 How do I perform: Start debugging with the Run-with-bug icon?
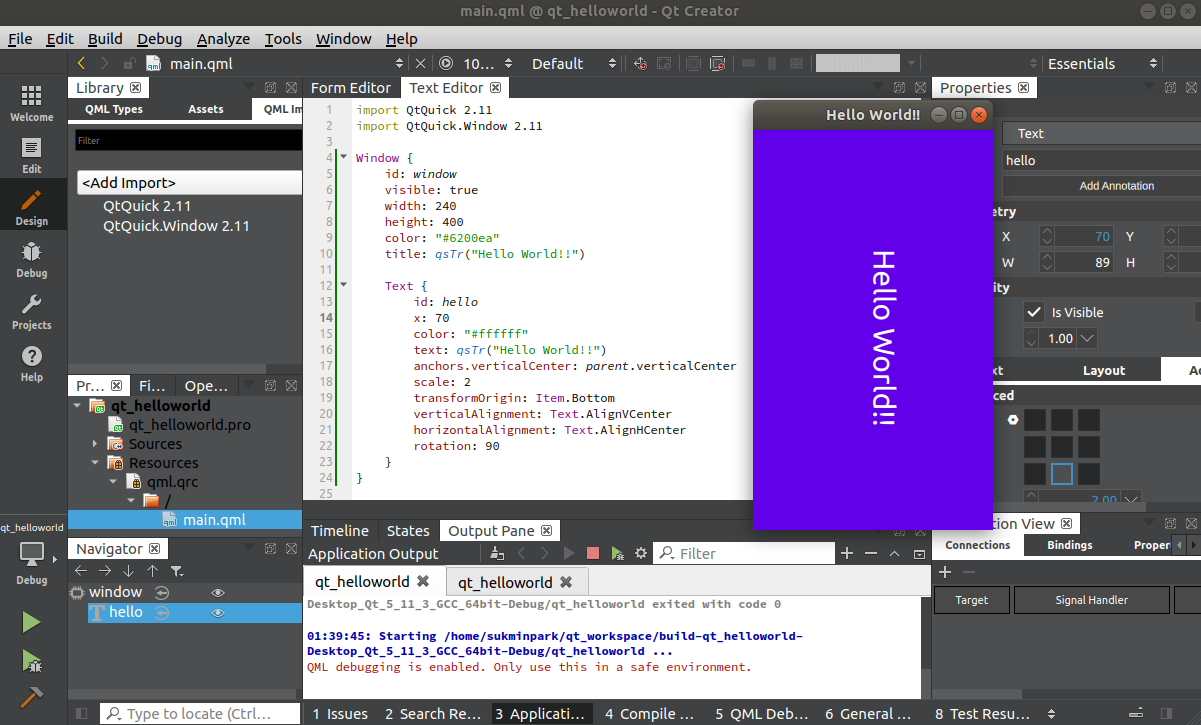tap(32, 660)
